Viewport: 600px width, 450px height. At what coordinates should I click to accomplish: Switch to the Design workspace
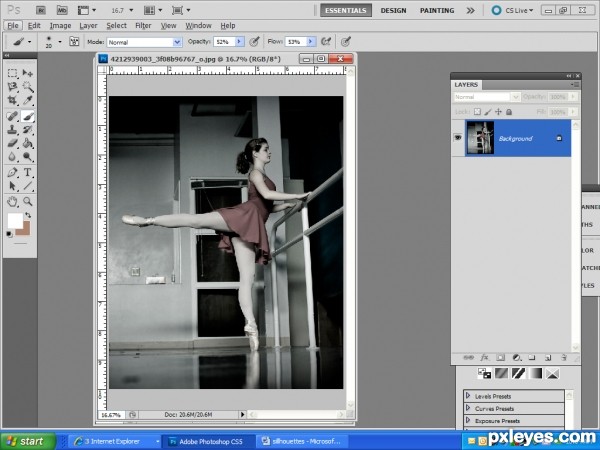tap(393, 10)
